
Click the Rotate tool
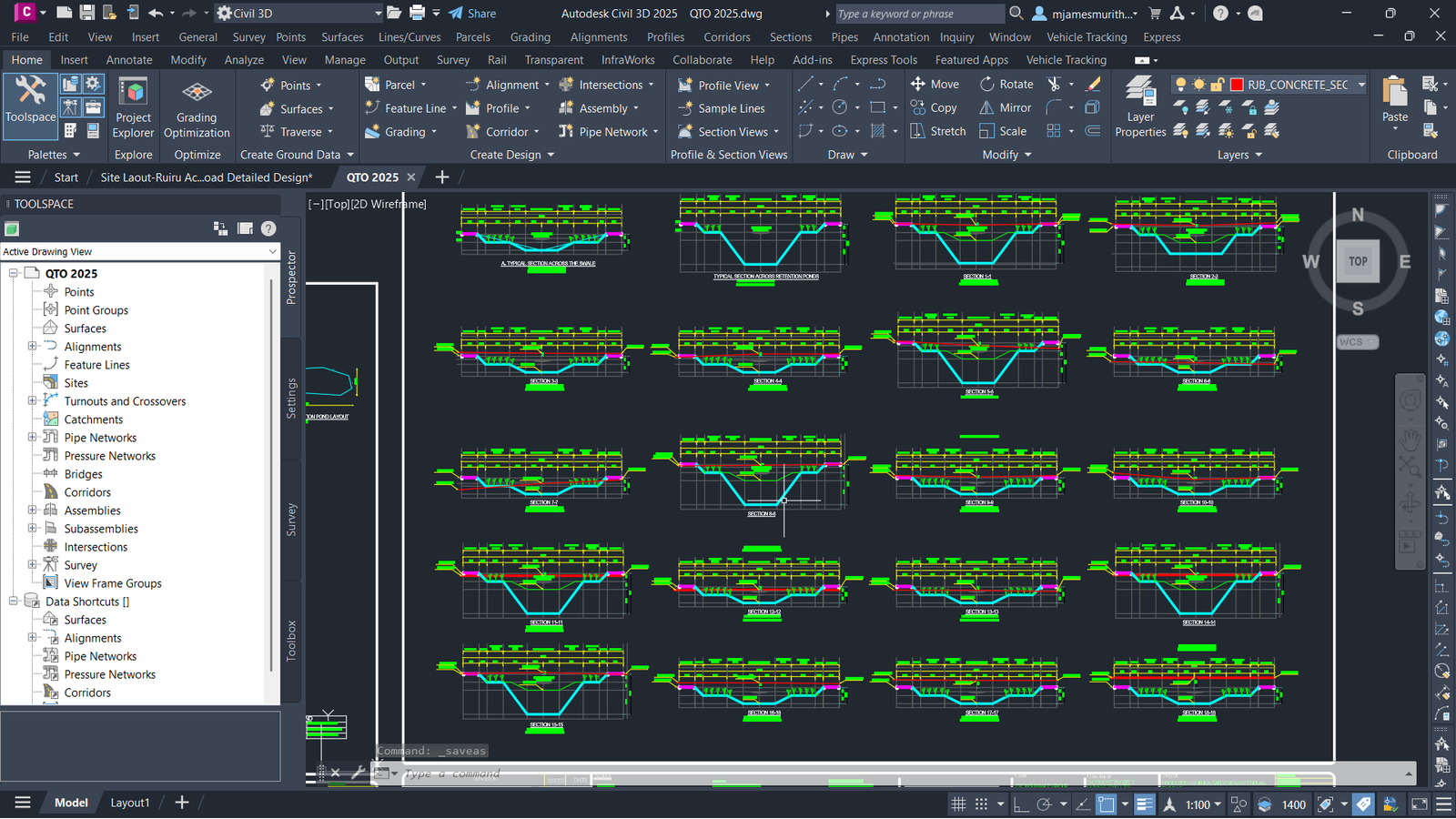[x=1006, y=84]
